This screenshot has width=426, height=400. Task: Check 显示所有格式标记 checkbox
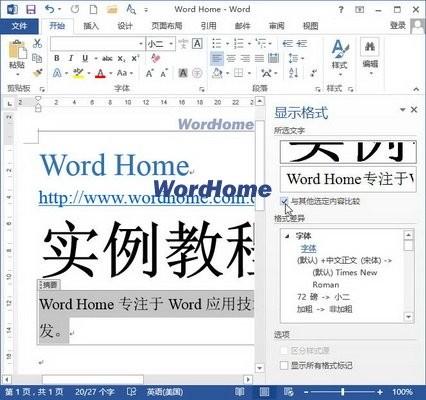click(x=284, y=365)
